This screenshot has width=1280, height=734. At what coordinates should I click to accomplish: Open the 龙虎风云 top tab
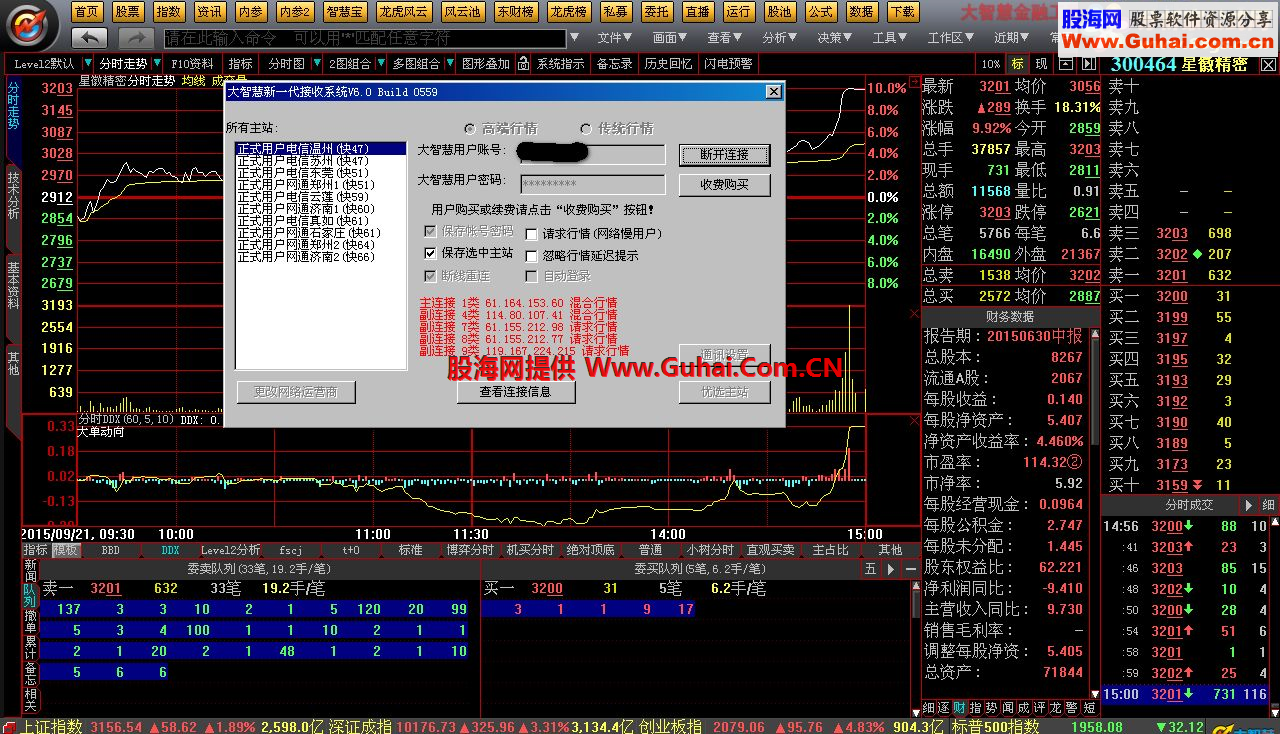tap(404, 12)
